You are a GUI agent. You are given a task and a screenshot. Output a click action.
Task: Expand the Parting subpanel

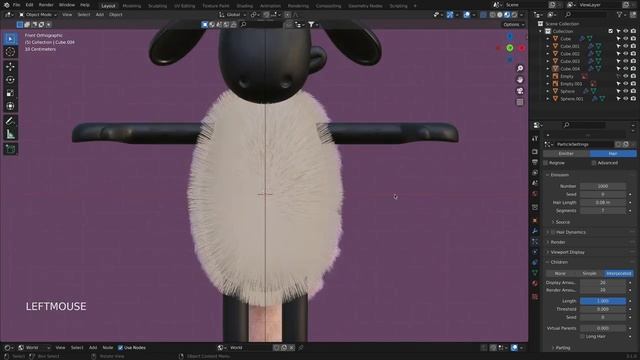pyautogui.click(x=562, y=348)
